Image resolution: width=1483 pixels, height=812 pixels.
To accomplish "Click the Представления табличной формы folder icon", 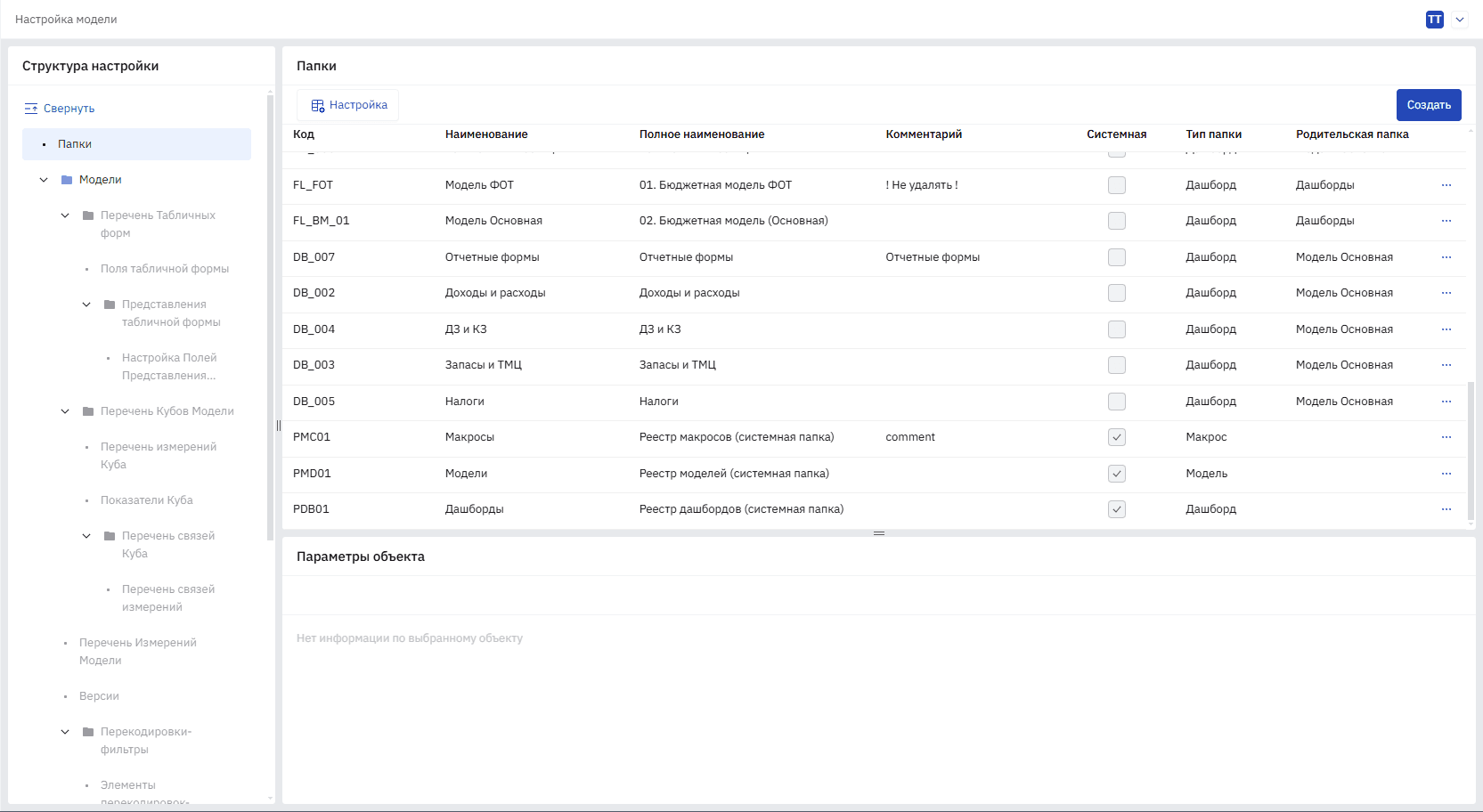I will 110,304.
